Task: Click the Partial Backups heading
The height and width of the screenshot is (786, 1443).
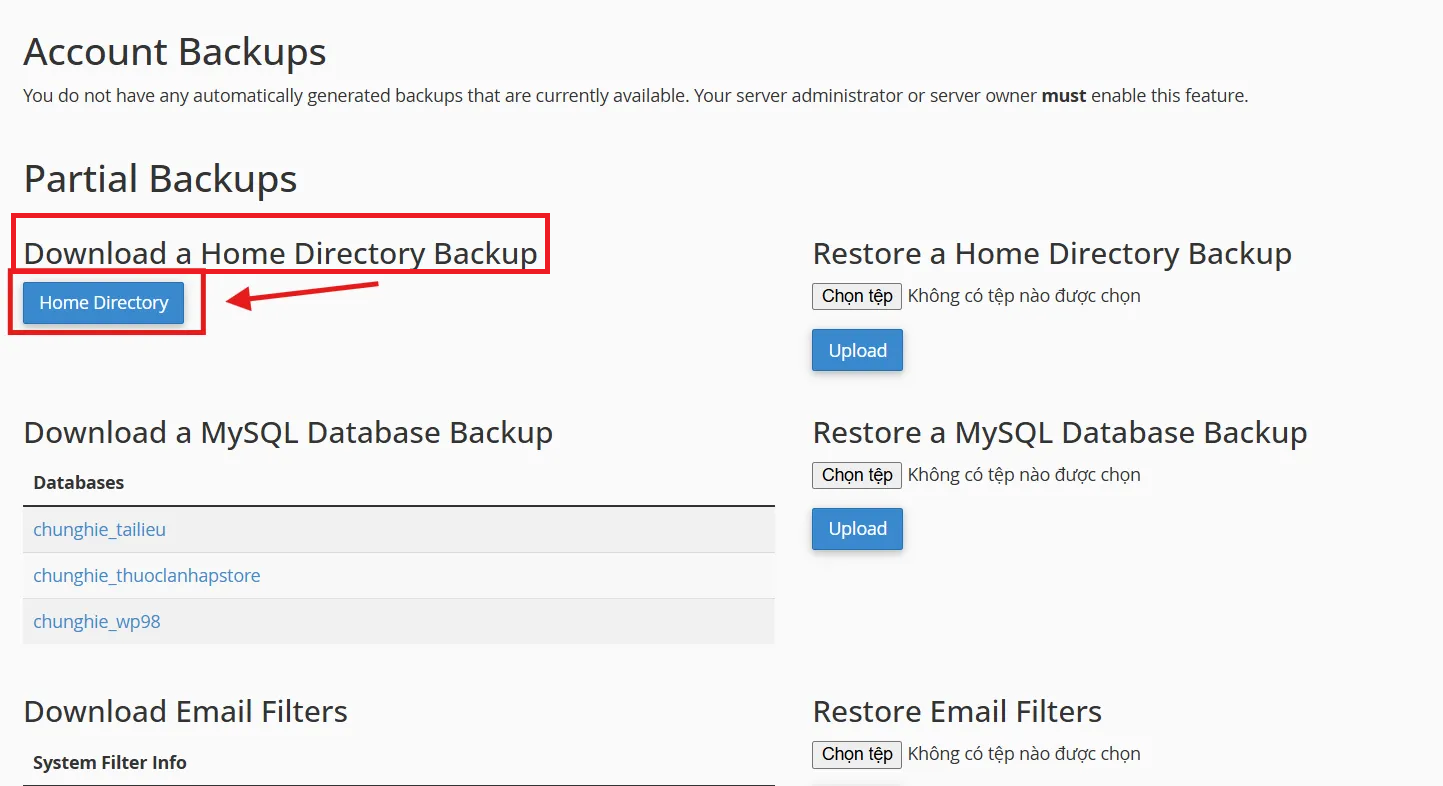Action: (160, 179)
